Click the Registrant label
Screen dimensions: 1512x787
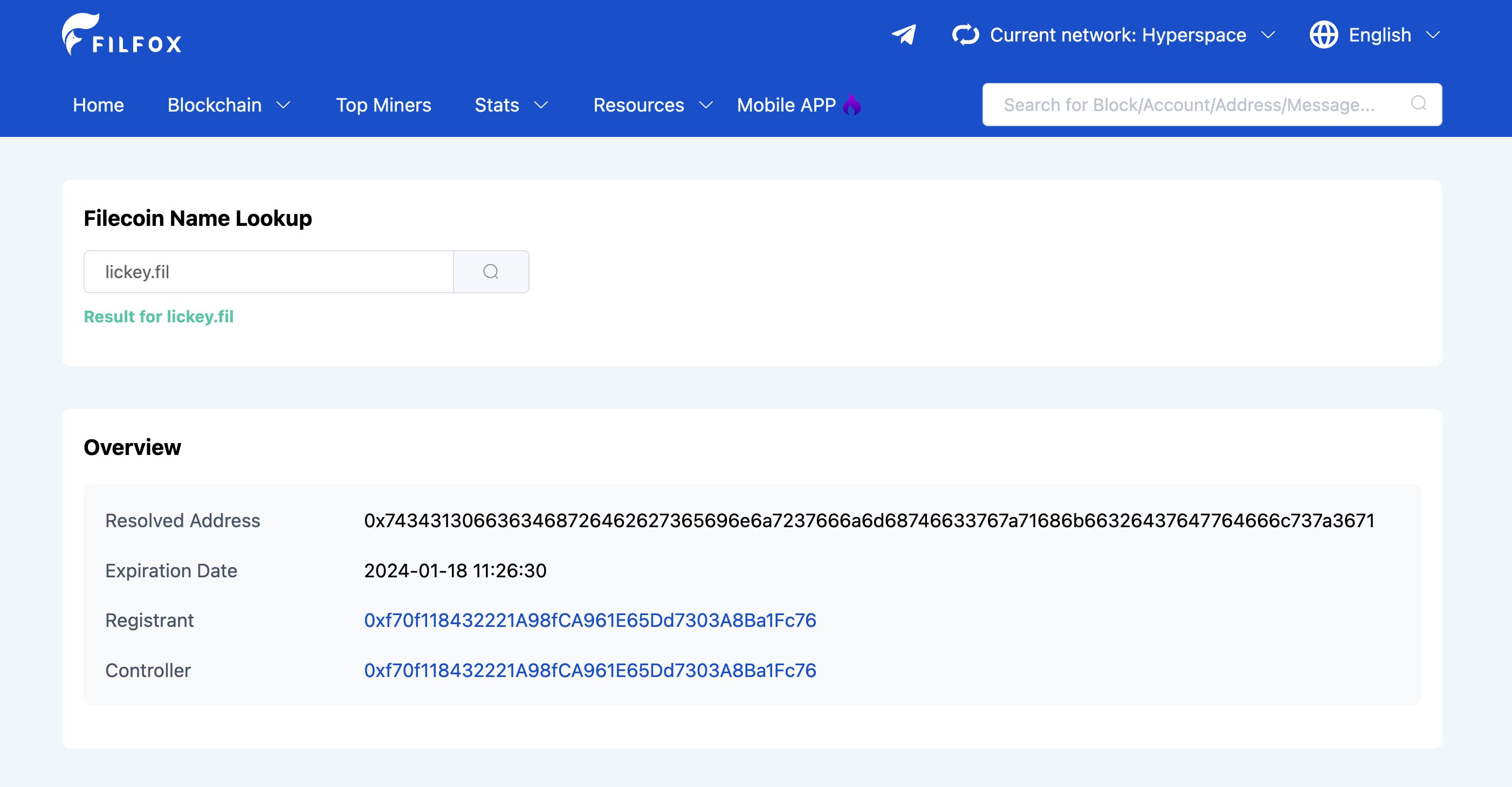[150, 620]
